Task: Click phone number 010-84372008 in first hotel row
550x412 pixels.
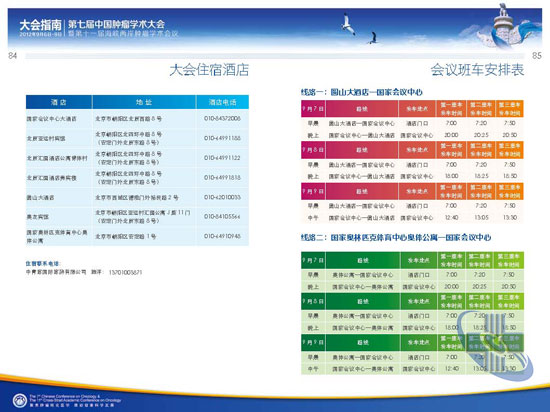Action: point(222,119)
